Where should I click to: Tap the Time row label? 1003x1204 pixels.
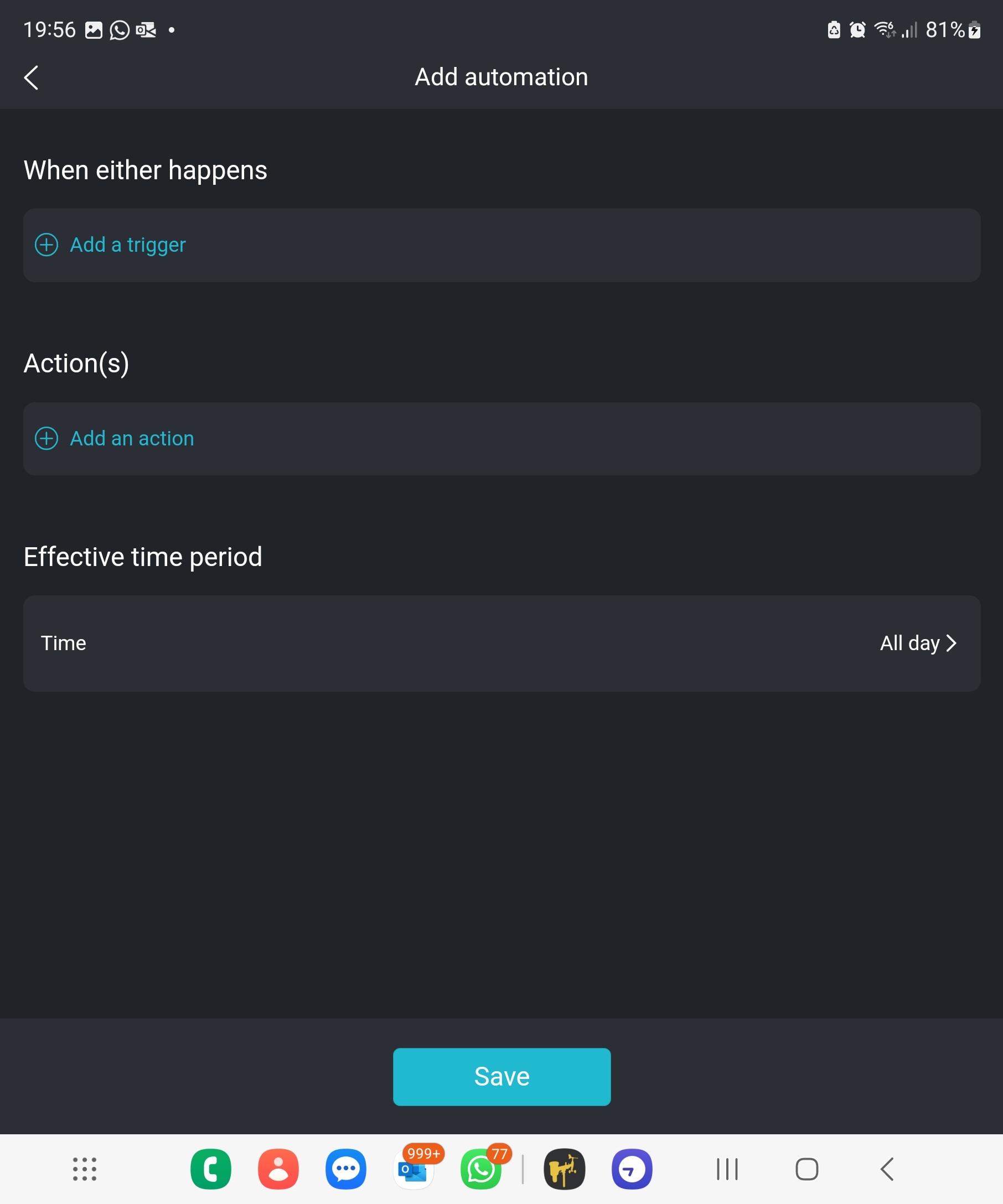(64, 643)
